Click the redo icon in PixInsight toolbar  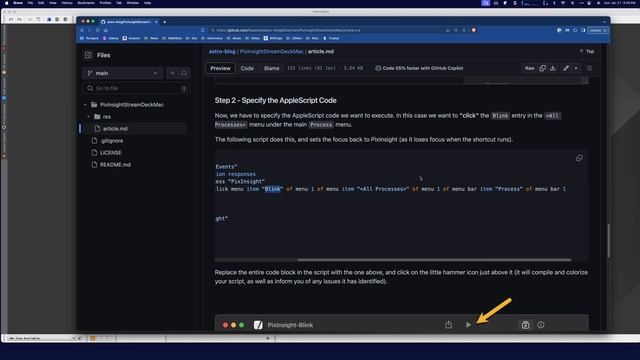click(x=19, y=19)
